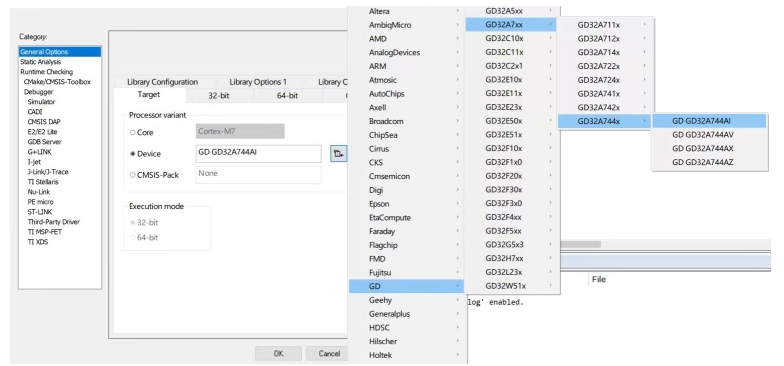Open the GD32A722x series submenu
This screenshot has height=366, width=784.
point(604,66)
